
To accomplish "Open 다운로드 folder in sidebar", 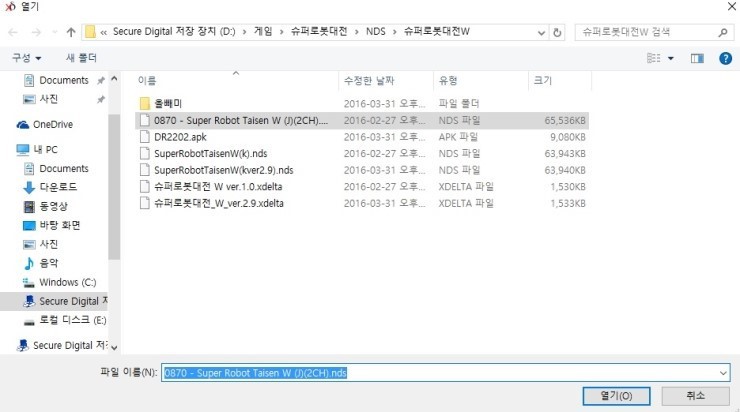I will [58, 187].
